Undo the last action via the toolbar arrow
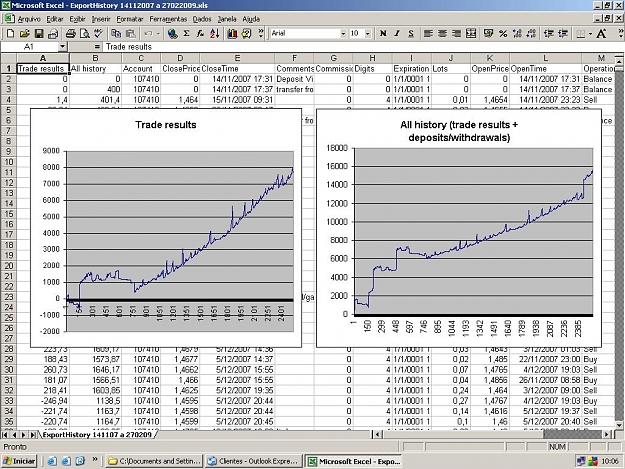The height and width of the screenshot is (469, 625). tap(148, 33)
